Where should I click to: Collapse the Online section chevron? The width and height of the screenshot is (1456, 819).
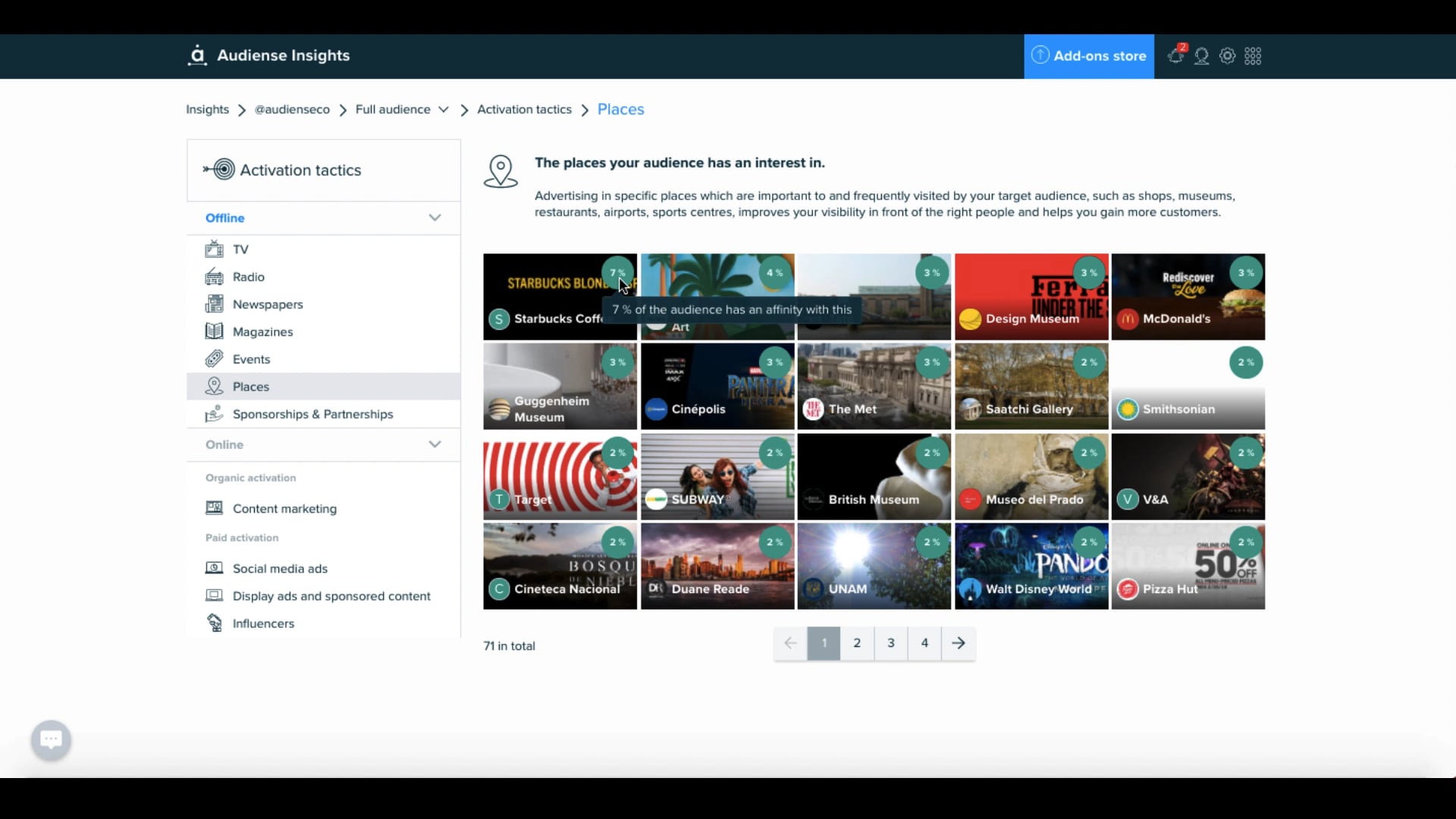click(x=435, y=444)
